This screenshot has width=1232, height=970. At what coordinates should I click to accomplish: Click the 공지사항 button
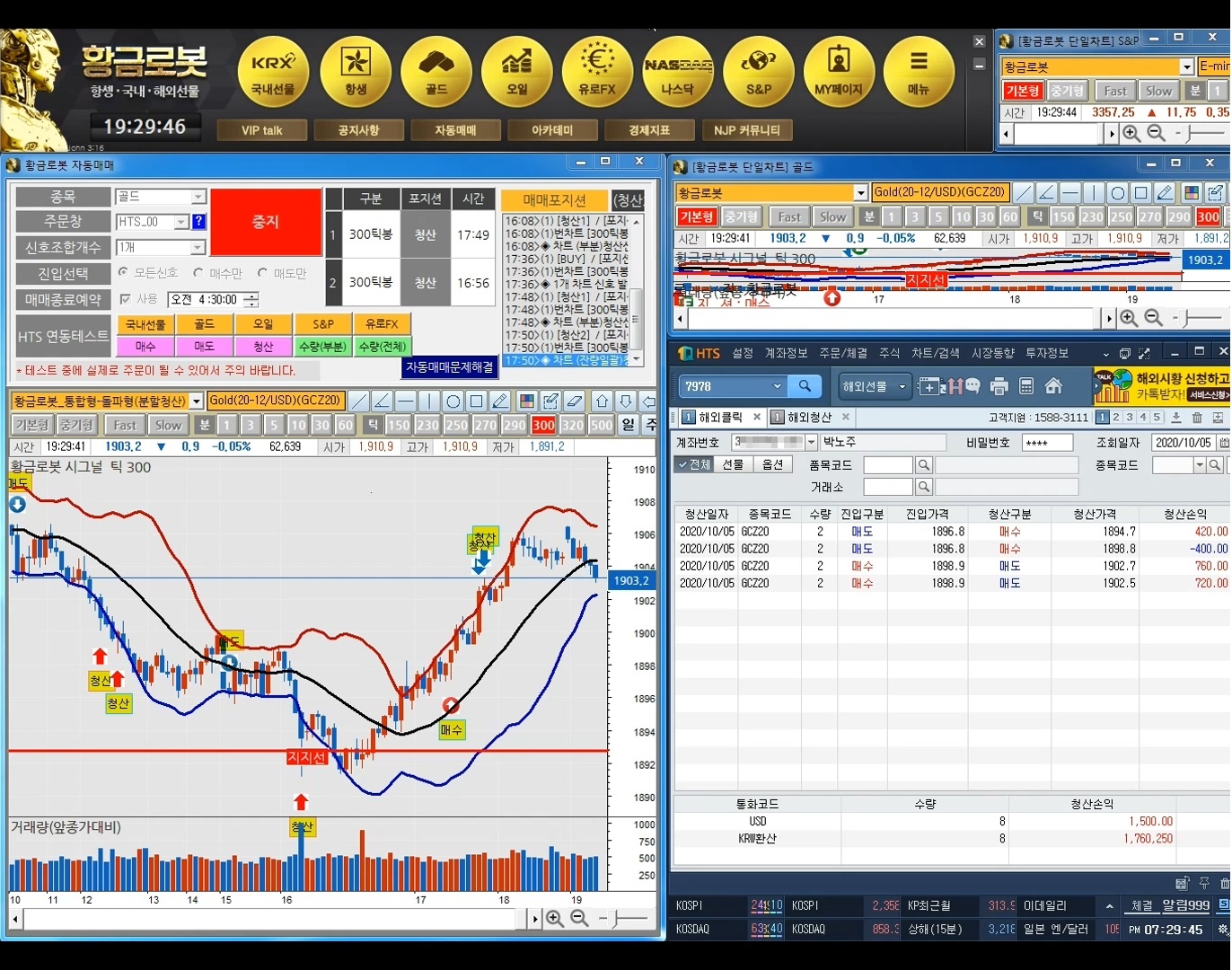pyautogui.click(x=358, y=130)
